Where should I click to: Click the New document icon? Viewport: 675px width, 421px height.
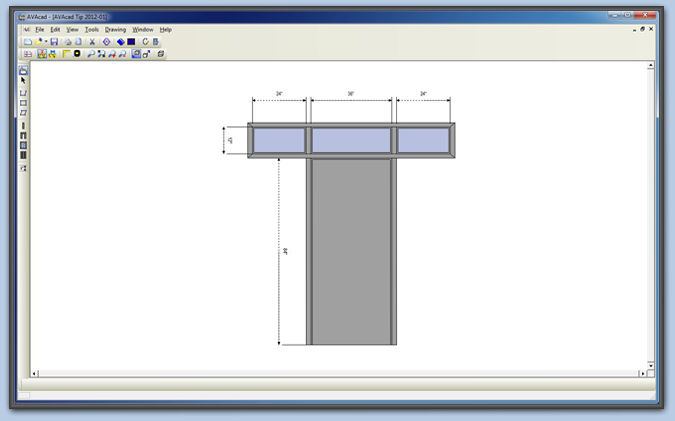tap(27, 42)
